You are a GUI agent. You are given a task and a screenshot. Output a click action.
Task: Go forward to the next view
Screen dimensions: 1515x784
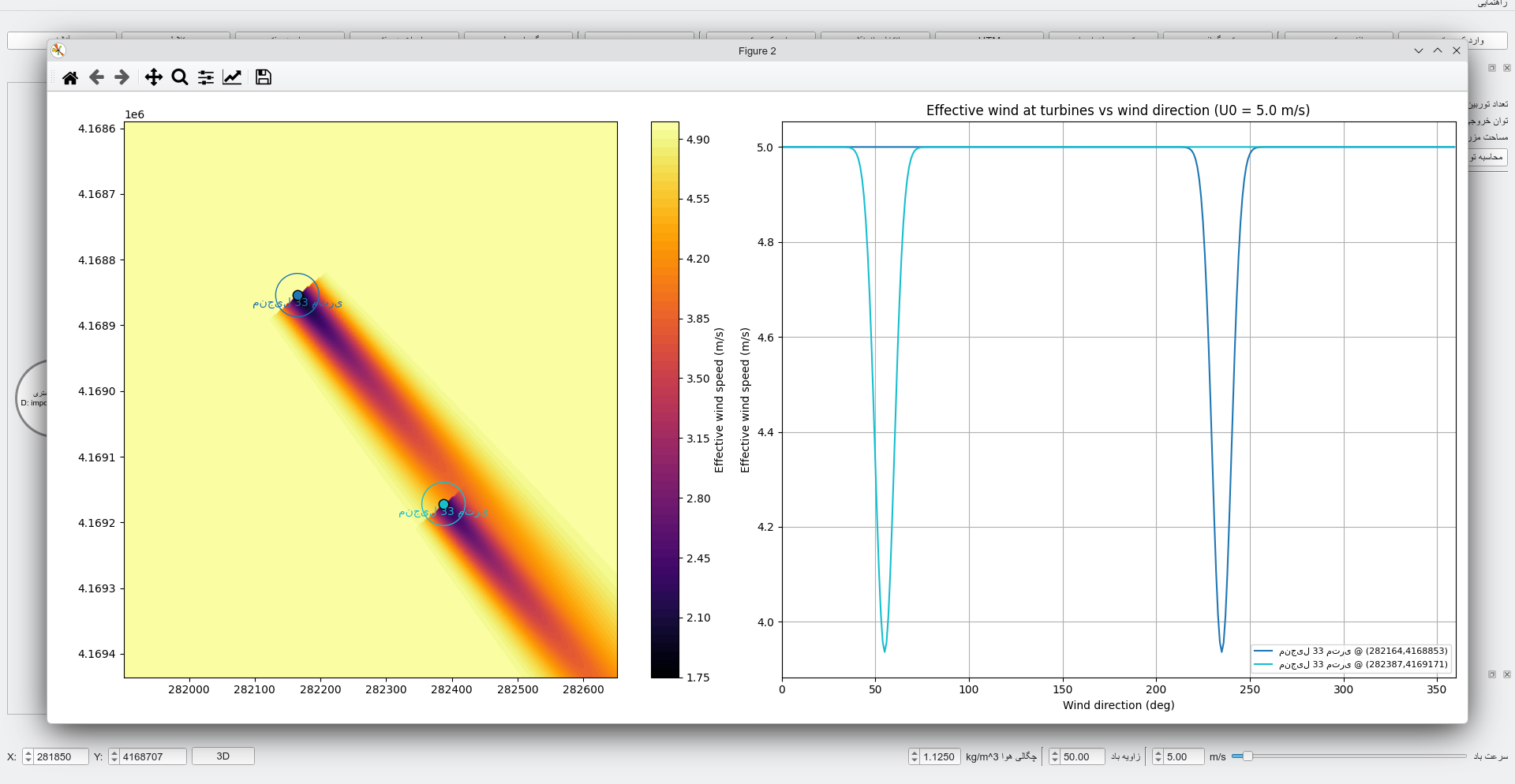pyautogui.click(x=122, y=77)
